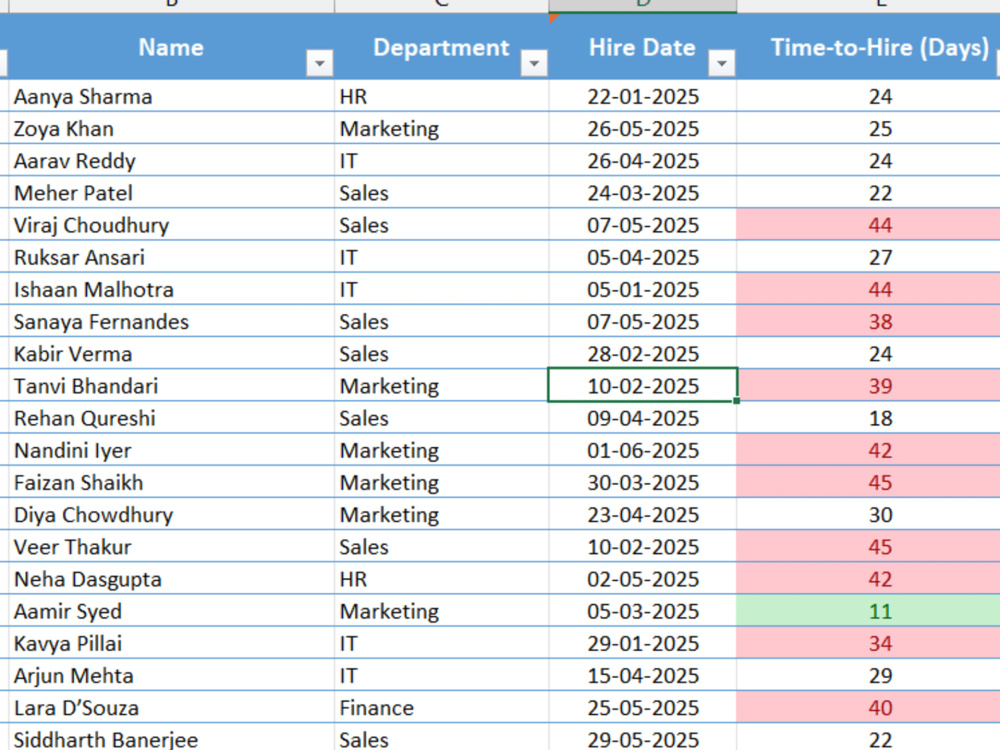Click the Sanaya Fernandes name cell

(171, 321)
